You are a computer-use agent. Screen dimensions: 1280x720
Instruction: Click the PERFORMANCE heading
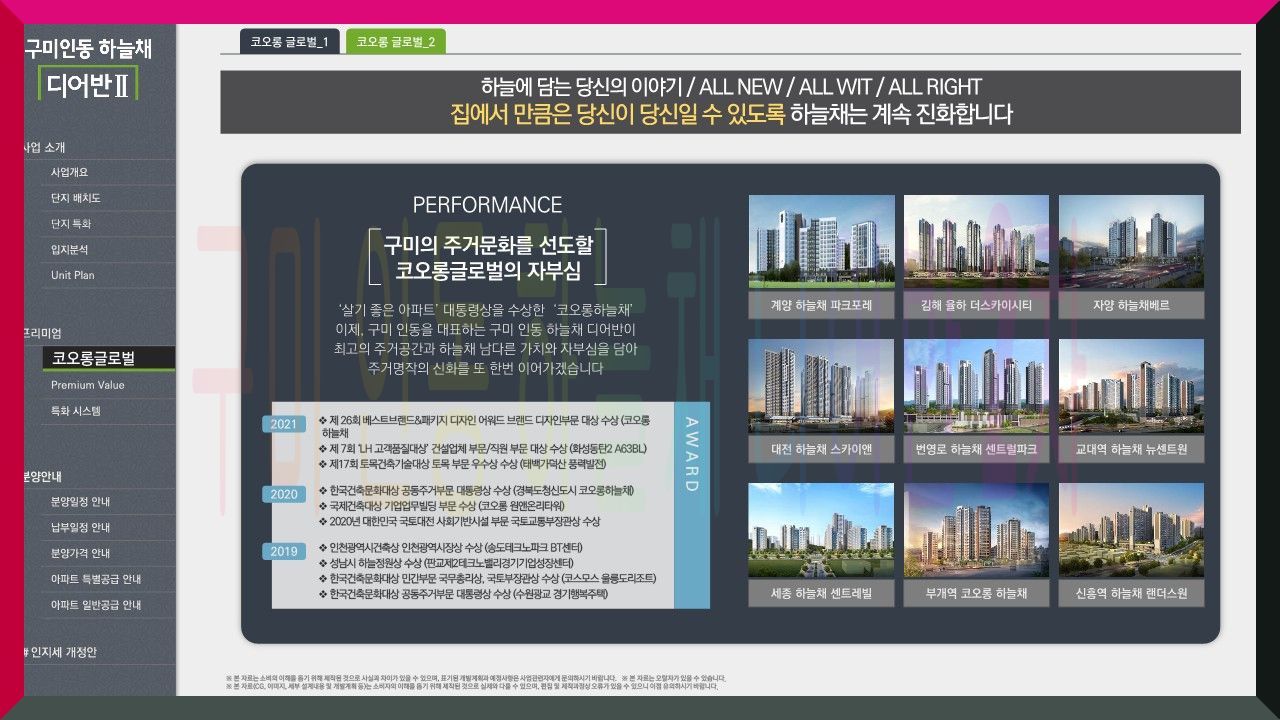coord(487,205)
